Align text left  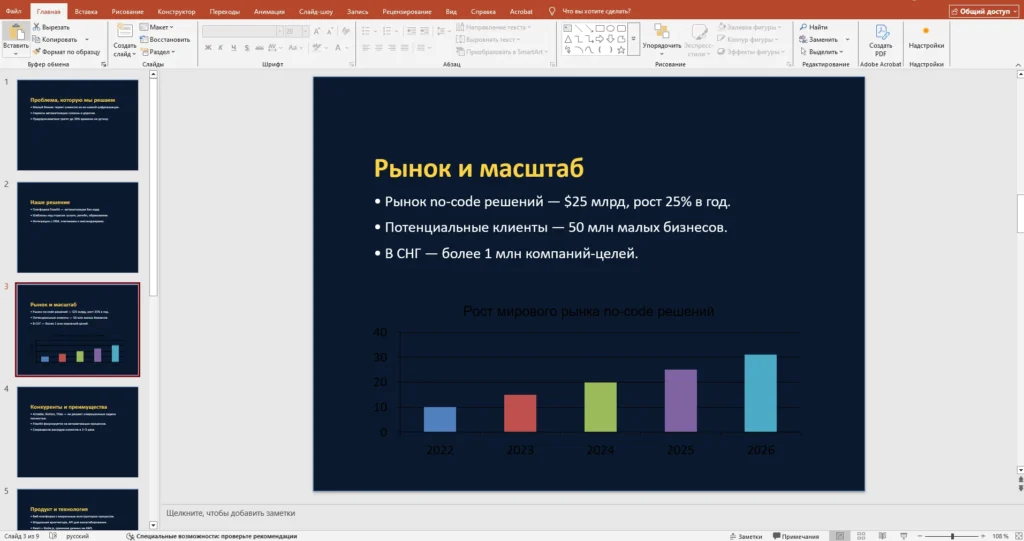tap(366, 48)
